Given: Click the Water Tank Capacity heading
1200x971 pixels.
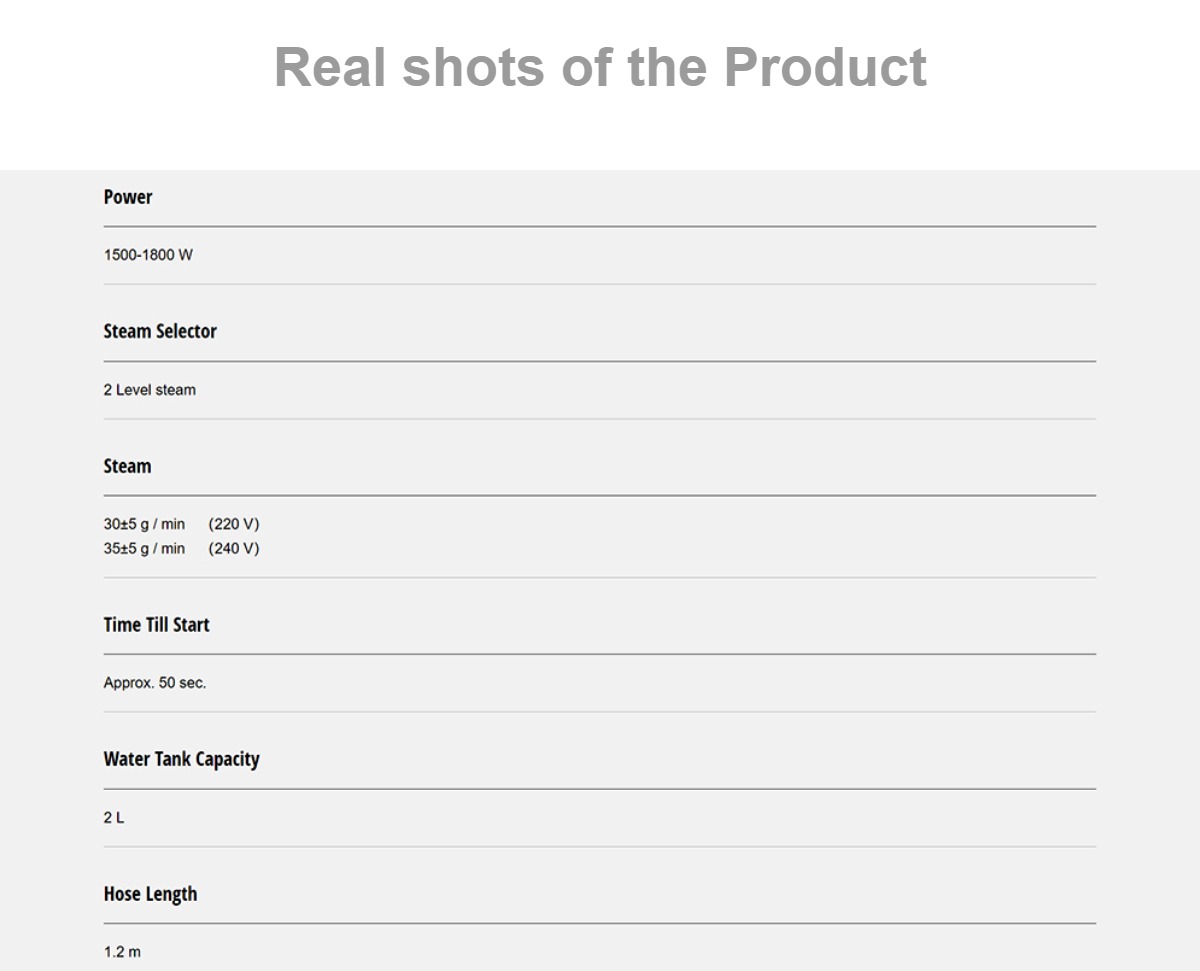Looking at the screenshot, I should [x=182, y=759].
